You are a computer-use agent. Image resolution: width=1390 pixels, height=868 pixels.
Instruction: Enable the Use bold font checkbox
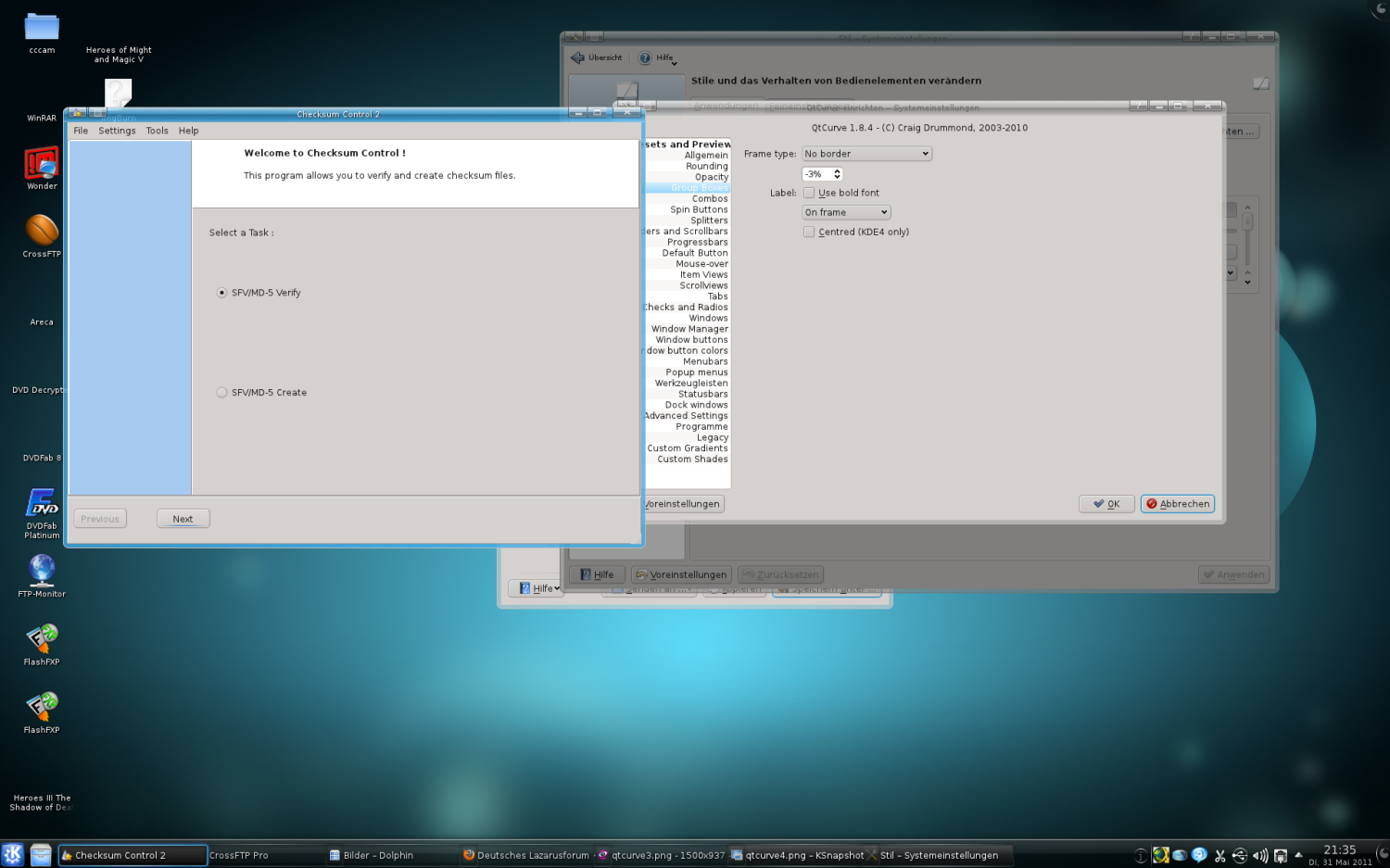click(x=809, y=193)
